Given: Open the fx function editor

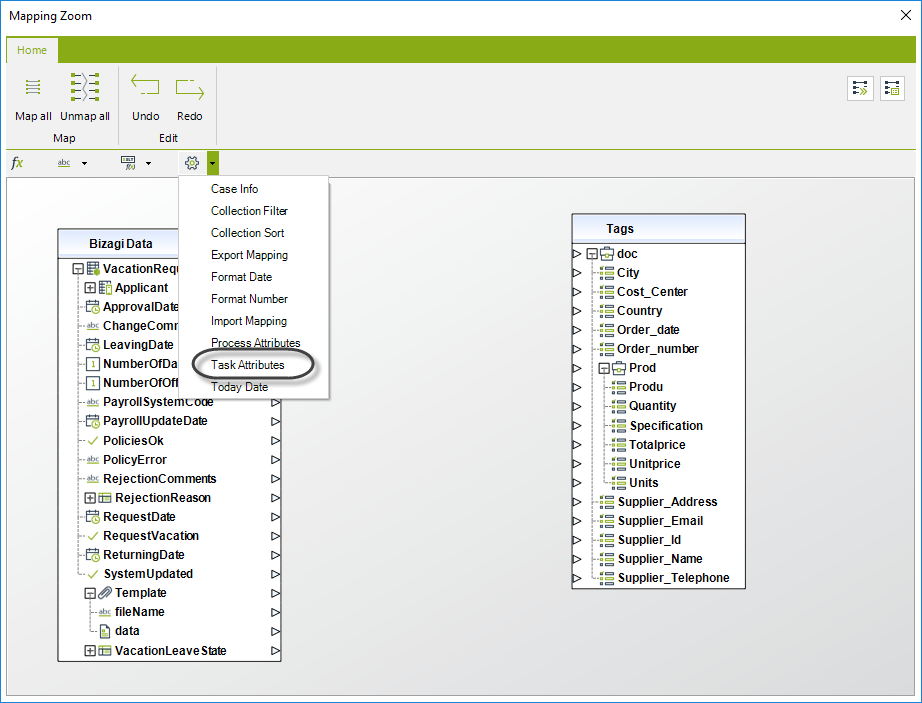Looking at the screenshot, I should [x=17, y=163].
